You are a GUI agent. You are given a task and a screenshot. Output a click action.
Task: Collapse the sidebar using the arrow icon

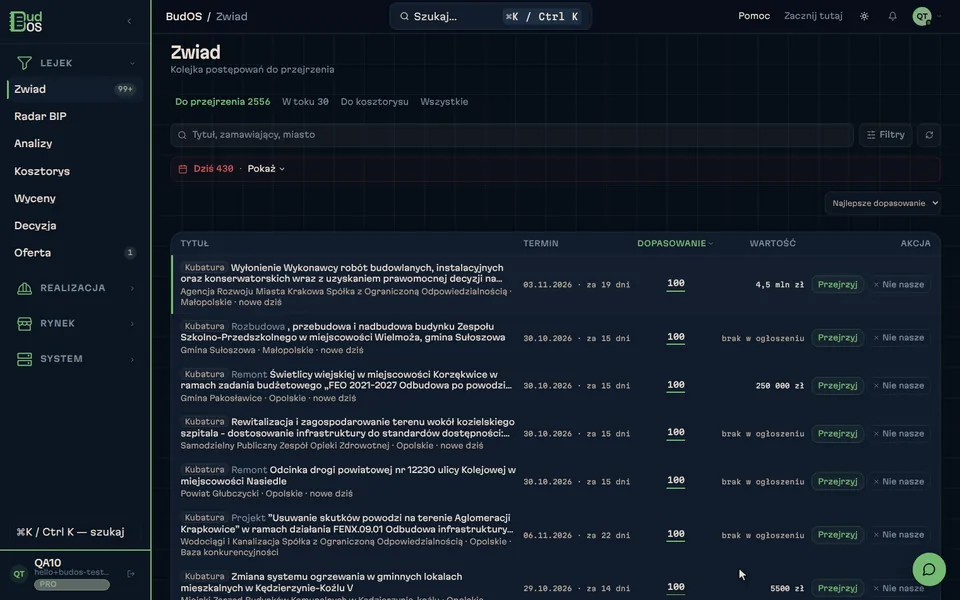pos(129,21)
